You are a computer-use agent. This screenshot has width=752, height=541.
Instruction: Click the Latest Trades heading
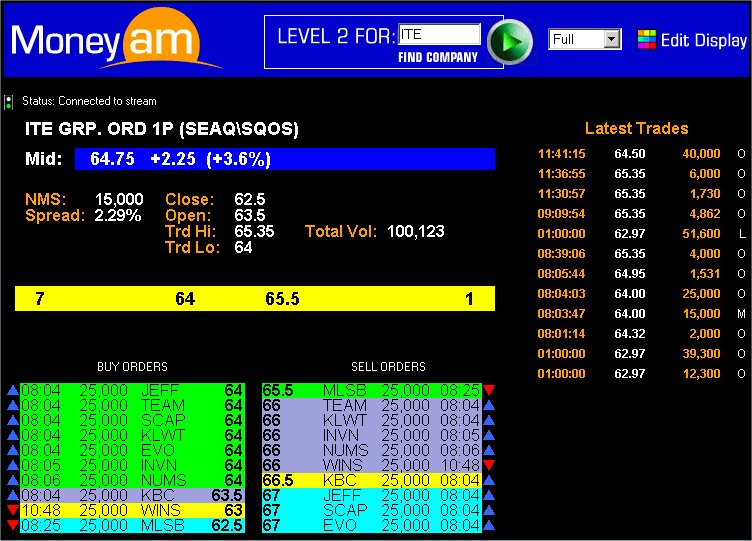coord(636,128)
